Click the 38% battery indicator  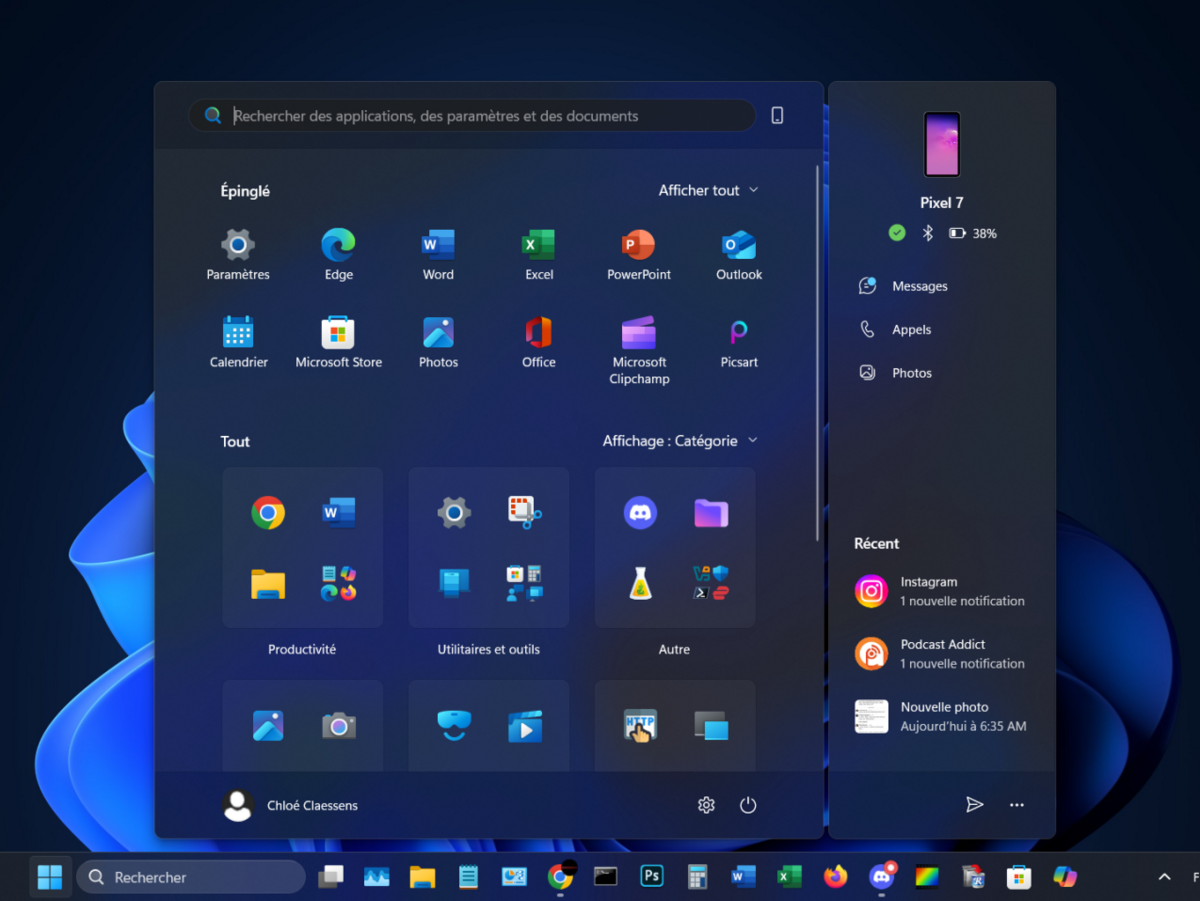click(973, 233)
